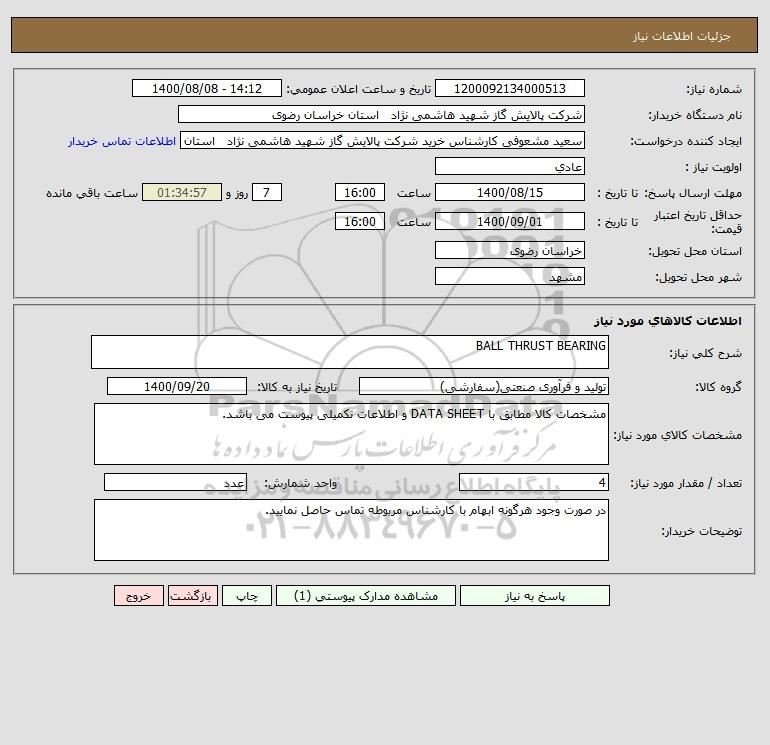770x745 pixels.
Task: Click the BALL THRUST BEARING description box
Action: pyautogui.click(x=350, y=352)
